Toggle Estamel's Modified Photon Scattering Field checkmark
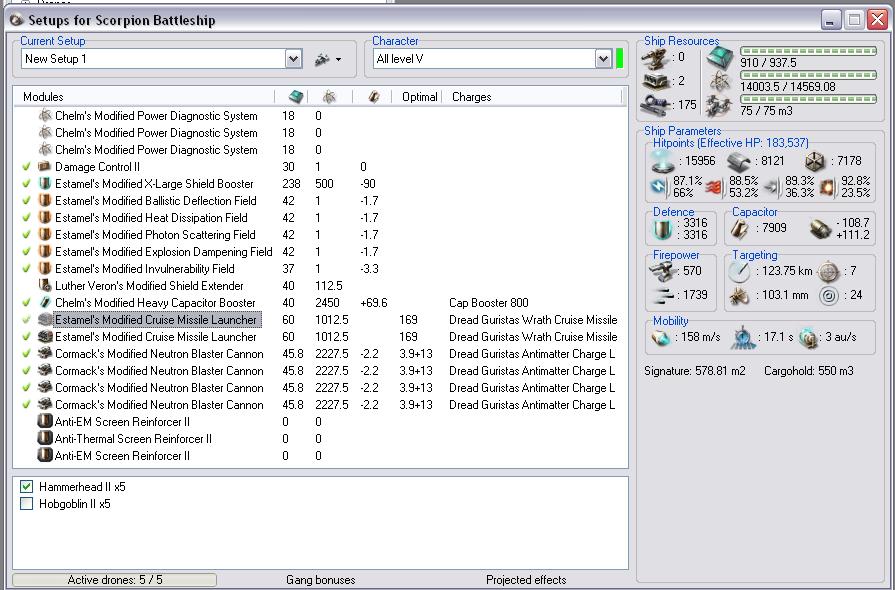The width and height of the screenshot is (895, 590). click(x=26, y=235)
